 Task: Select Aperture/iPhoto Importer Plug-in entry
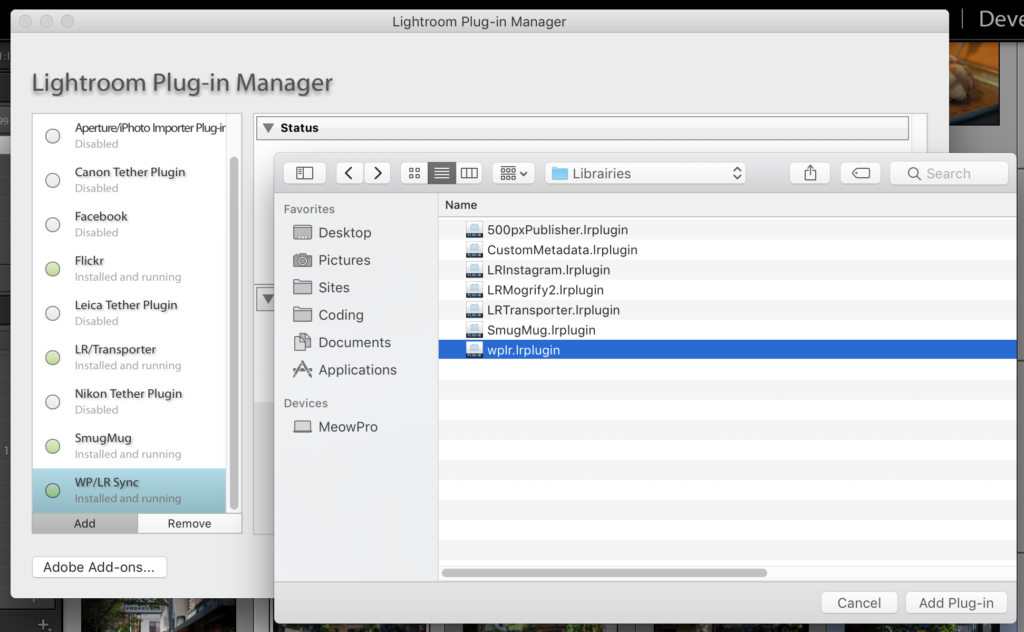point(129,136)
